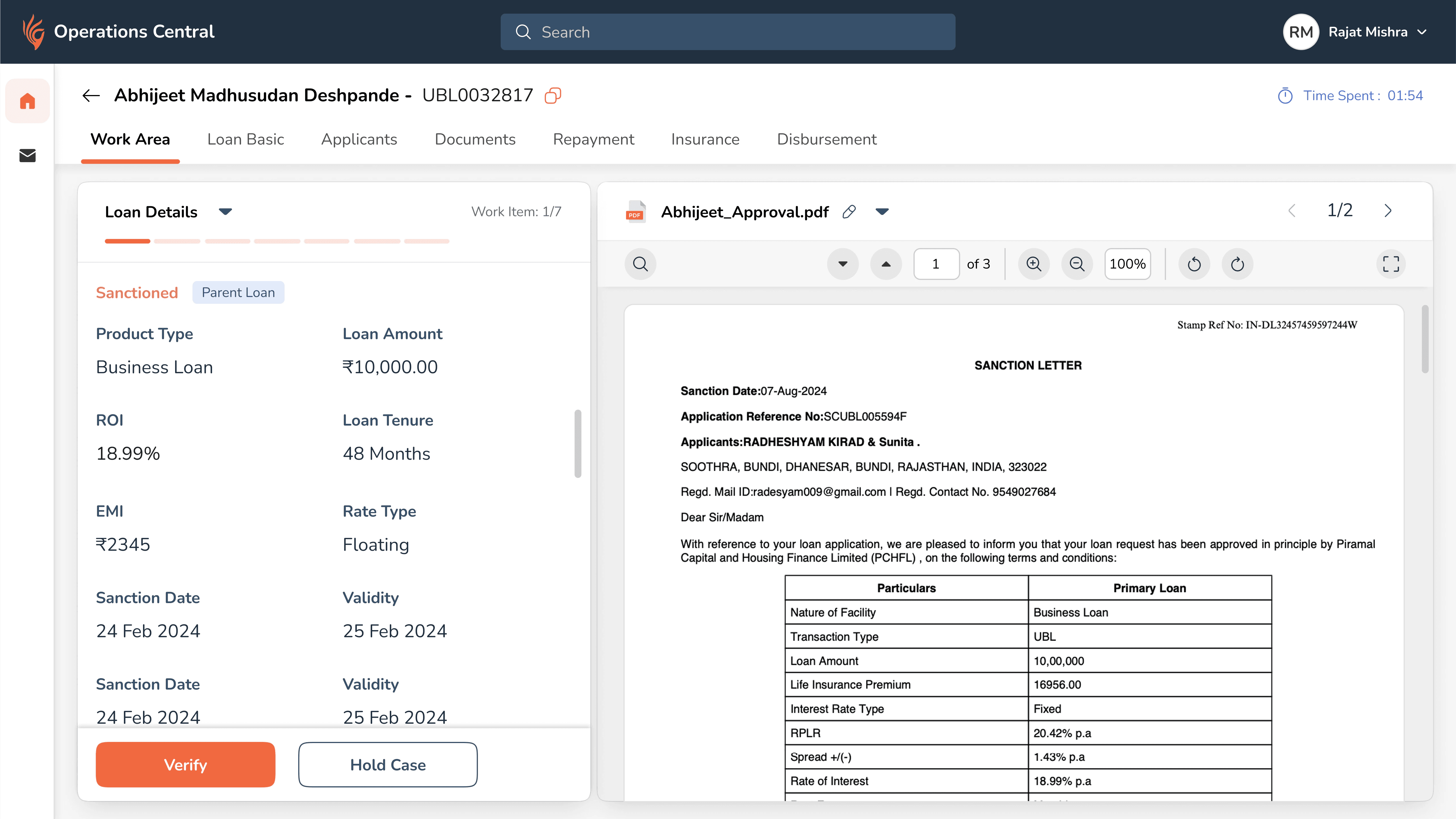This screenshot has height=819, width=1456.
Task: Zoom in on the PDF document
Action: pos(1033,264)
